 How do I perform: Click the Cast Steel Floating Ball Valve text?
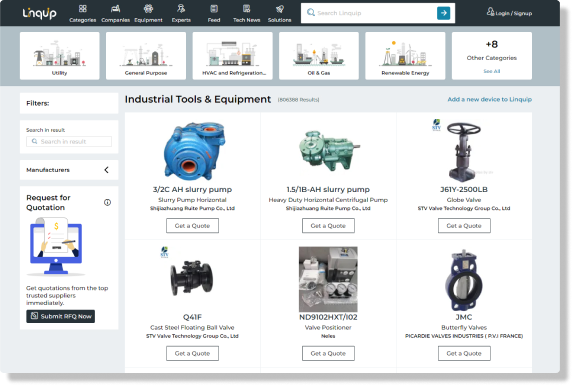(192, 327)
